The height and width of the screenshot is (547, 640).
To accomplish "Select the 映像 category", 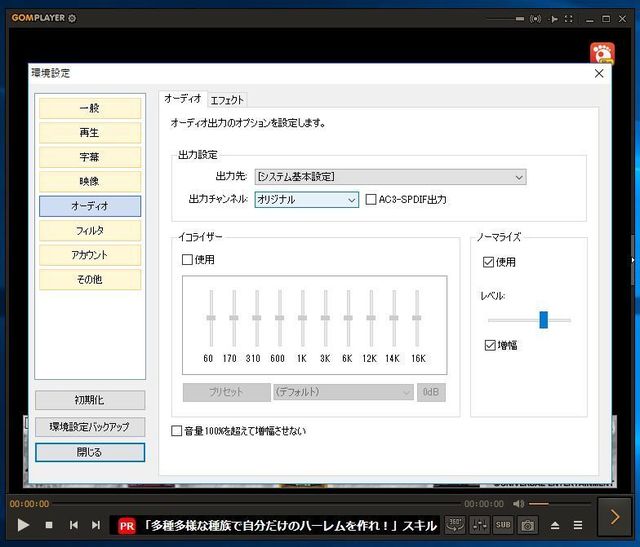I will coord(90,181).
